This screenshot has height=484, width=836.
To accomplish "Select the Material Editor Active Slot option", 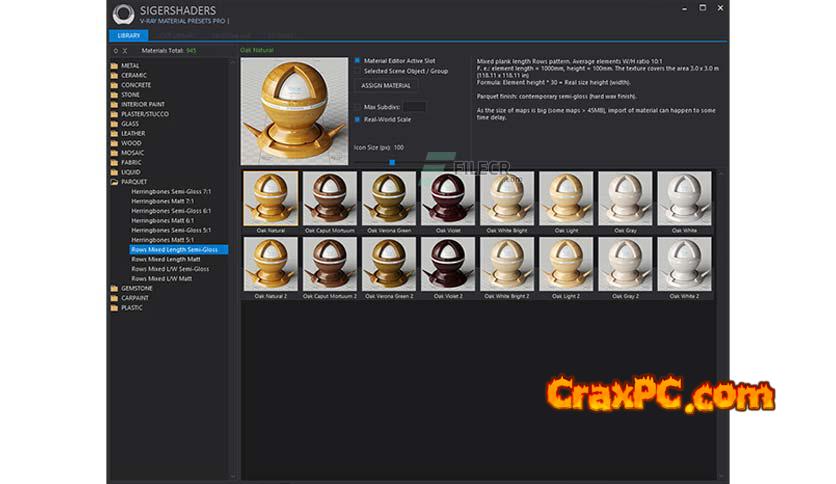I will [x=357, y=60].
